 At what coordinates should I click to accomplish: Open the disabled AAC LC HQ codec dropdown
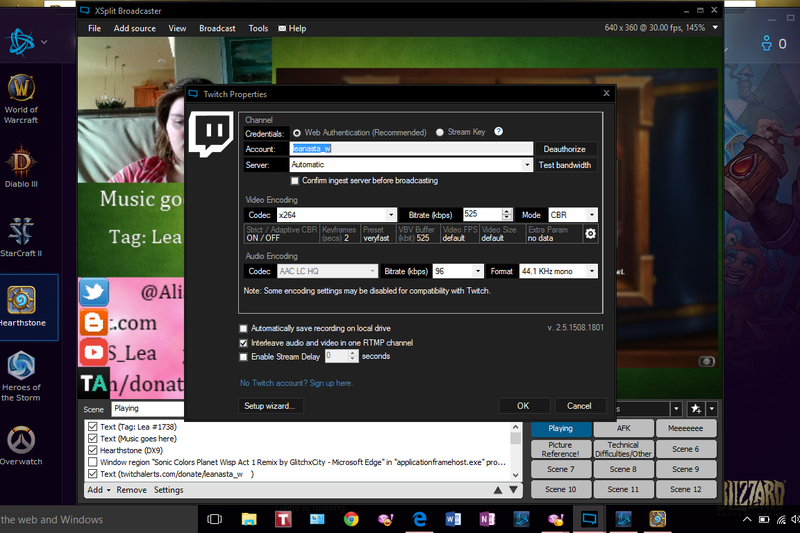point(372,271)
